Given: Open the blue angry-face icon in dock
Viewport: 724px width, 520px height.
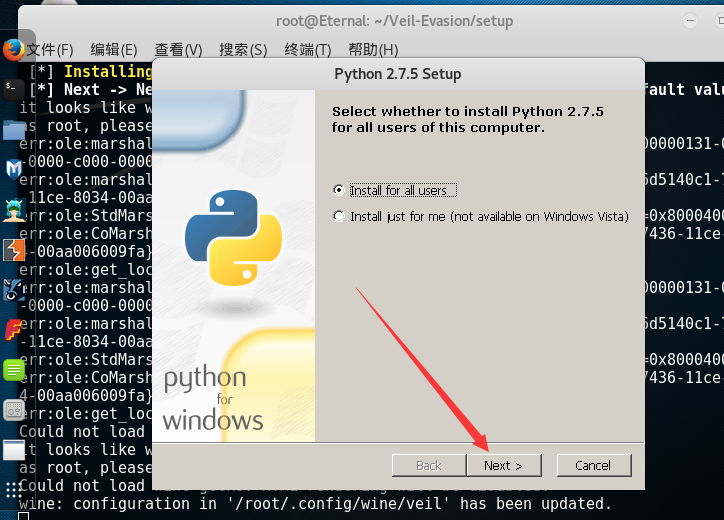Looking at the screenshot, I should [x=14, y=290].
